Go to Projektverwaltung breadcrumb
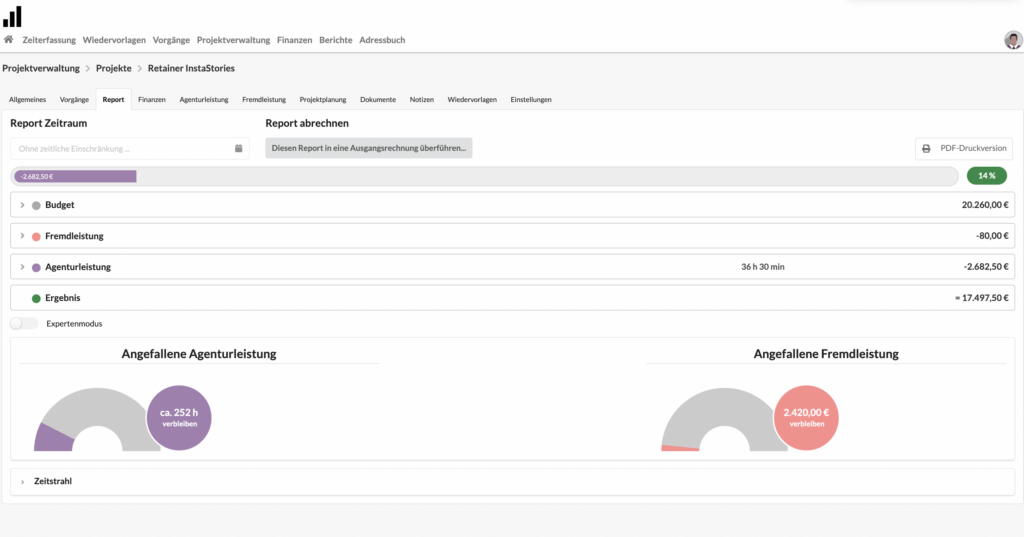This screenshot has height=537, width=1024. coord(40,68)
